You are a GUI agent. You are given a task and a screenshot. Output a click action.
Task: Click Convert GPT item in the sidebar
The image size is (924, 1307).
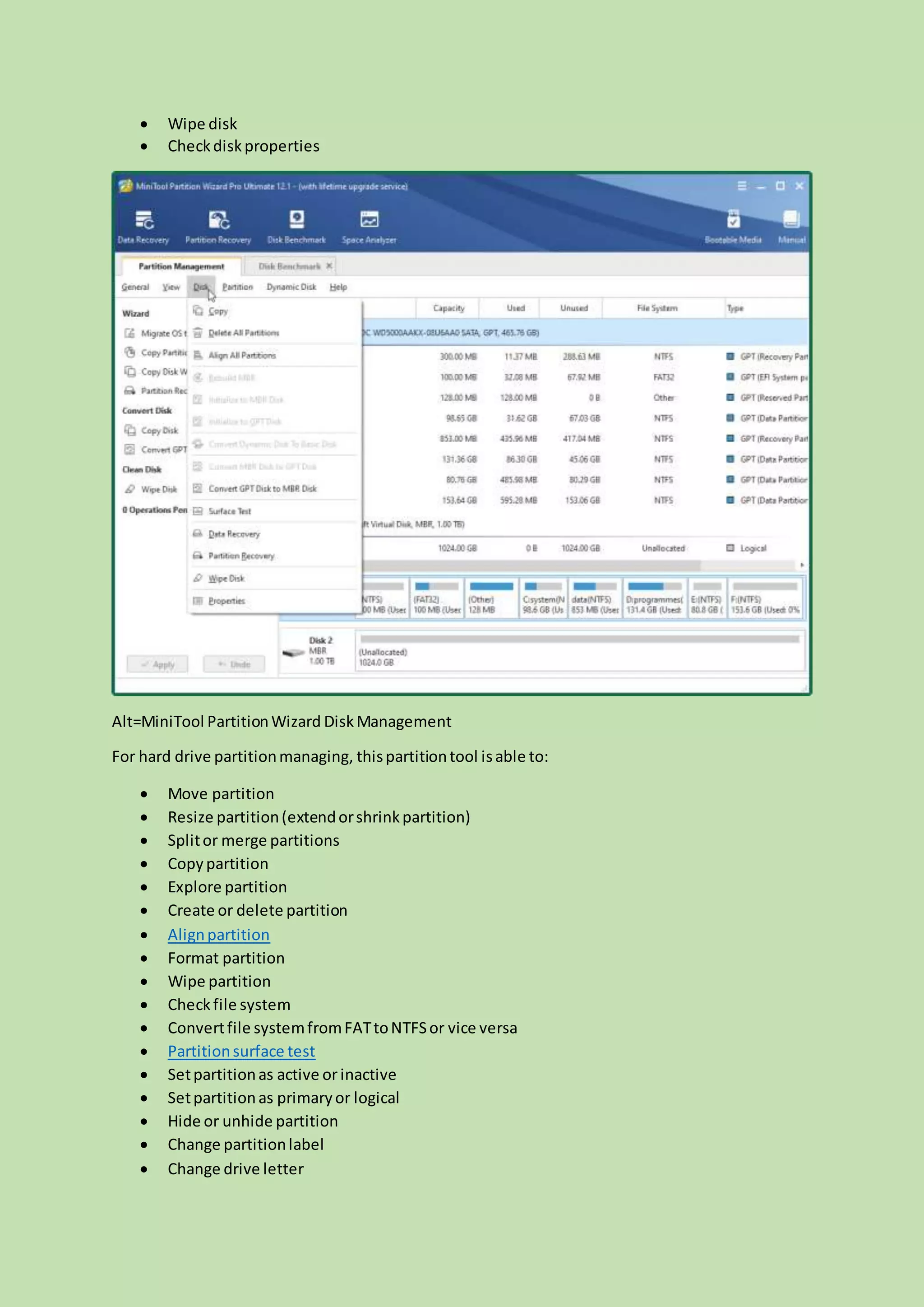[155, 450]
